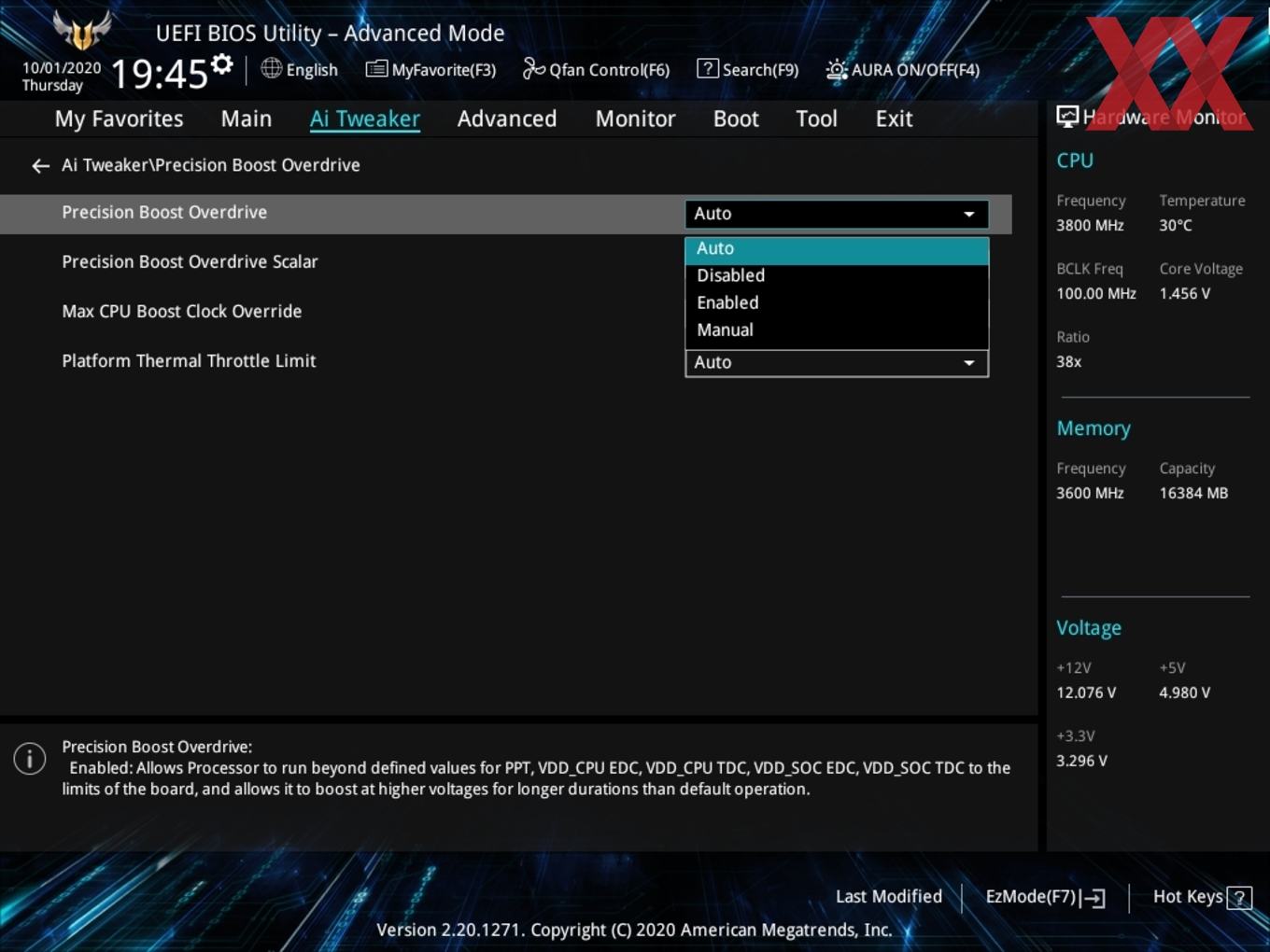Click the TUF Gaming logo
Screen dimensions: 1270x952
coord(82,31)
